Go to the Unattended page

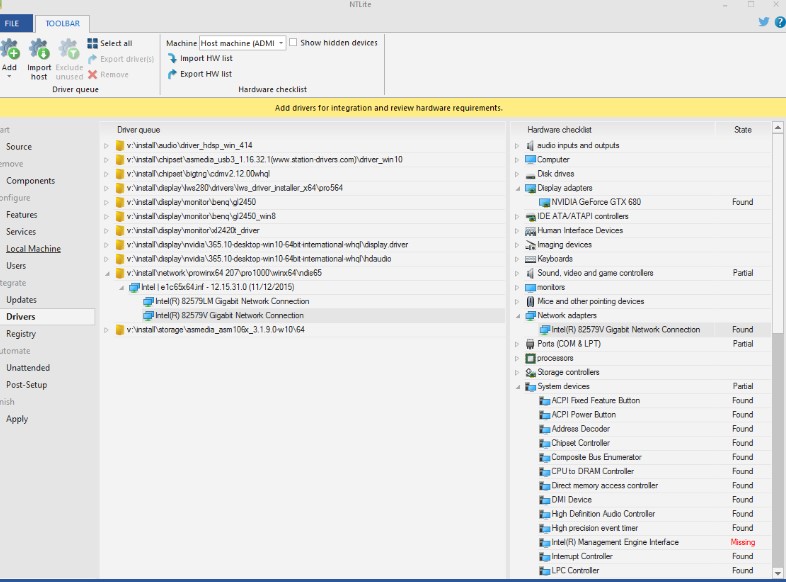tap(28, 368)
